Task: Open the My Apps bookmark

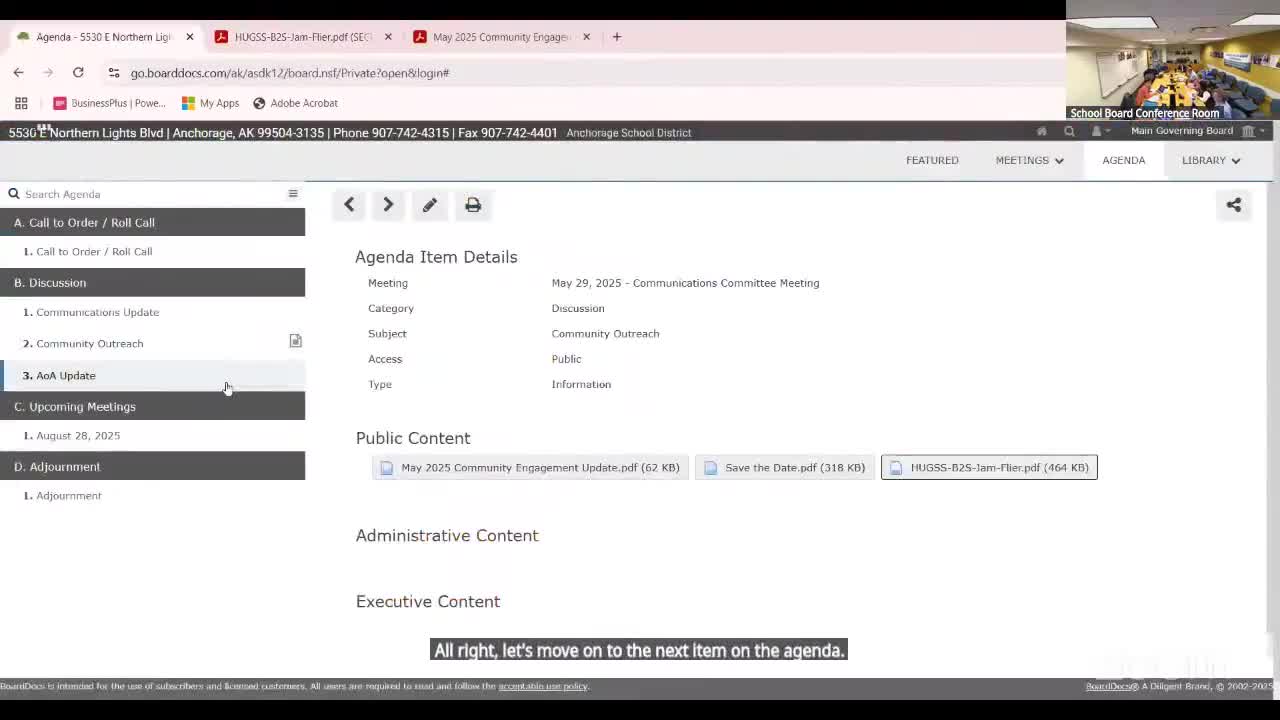Action: [x=210, y=103]
